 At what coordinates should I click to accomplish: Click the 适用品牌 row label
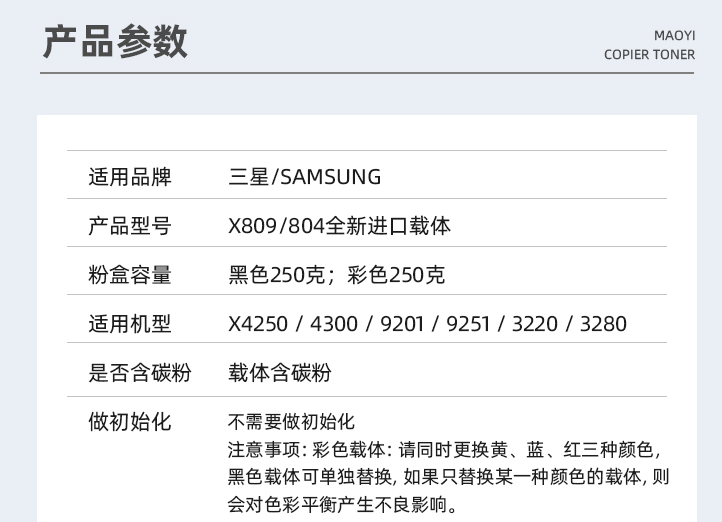click(x=130, y=177)
